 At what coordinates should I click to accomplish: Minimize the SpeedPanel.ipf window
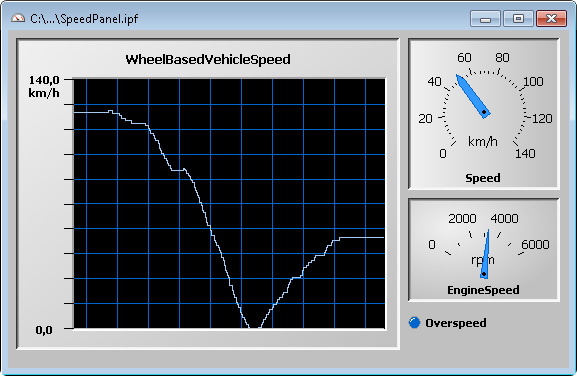485,19
